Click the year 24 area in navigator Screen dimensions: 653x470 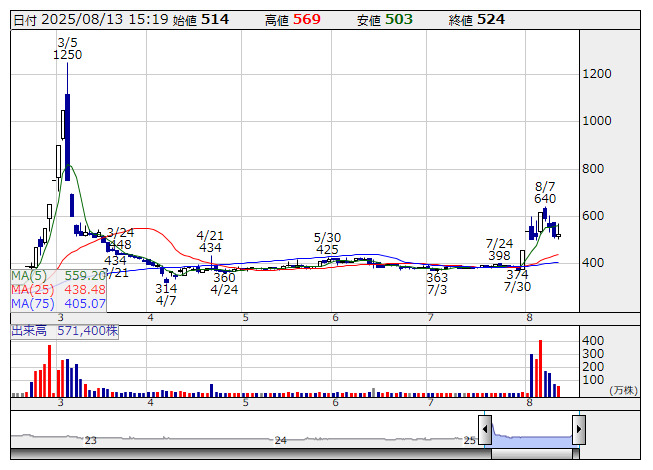pos(281,440)
